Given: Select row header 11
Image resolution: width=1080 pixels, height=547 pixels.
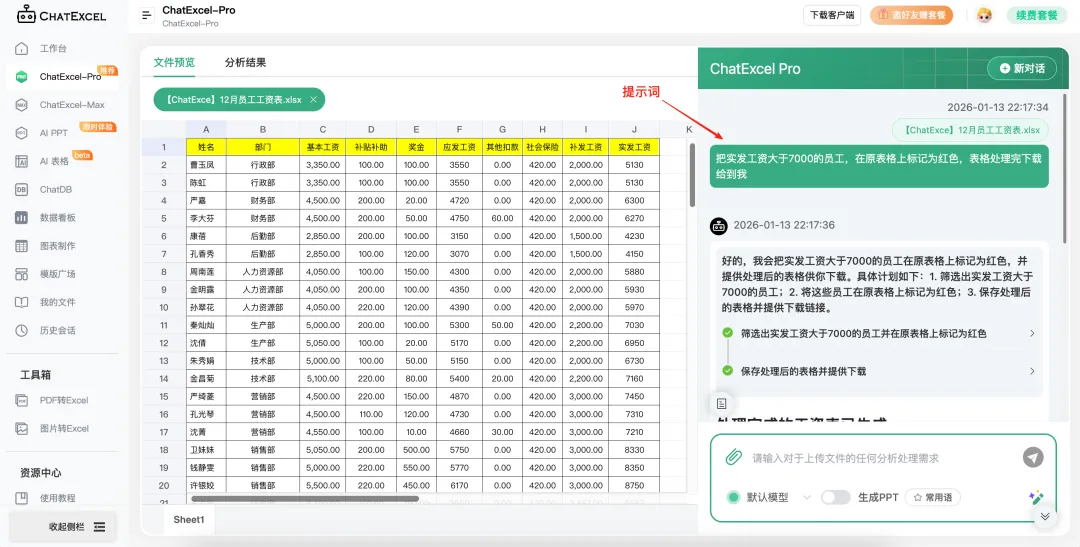Looking at the screenshot, I should point(164,325).
